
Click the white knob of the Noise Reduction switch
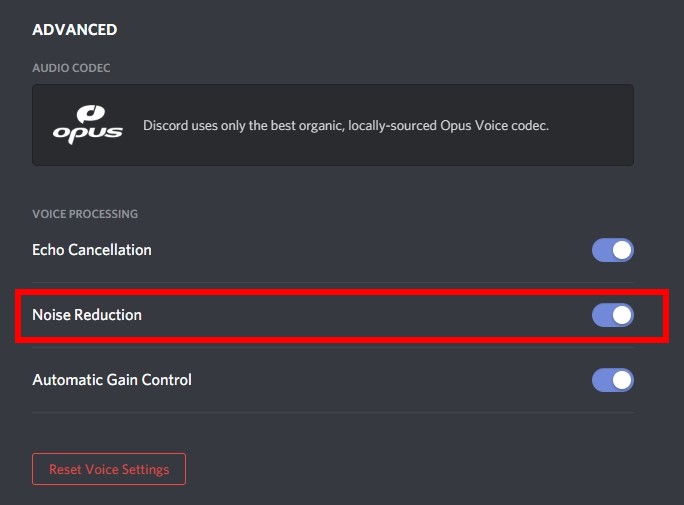pyautogui.click(x=622, y=315)
